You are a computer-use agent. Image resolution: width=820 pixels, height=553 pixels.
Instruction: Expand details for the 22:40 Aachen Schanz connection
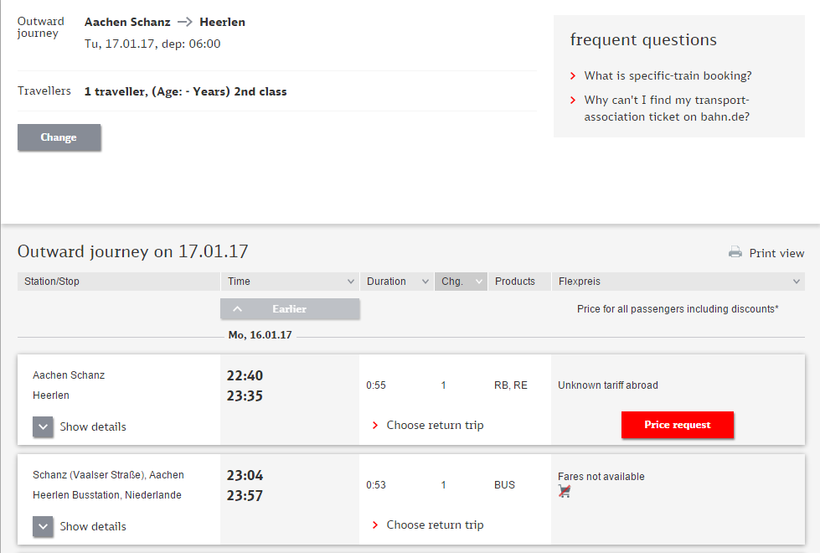tap(43, 427)
